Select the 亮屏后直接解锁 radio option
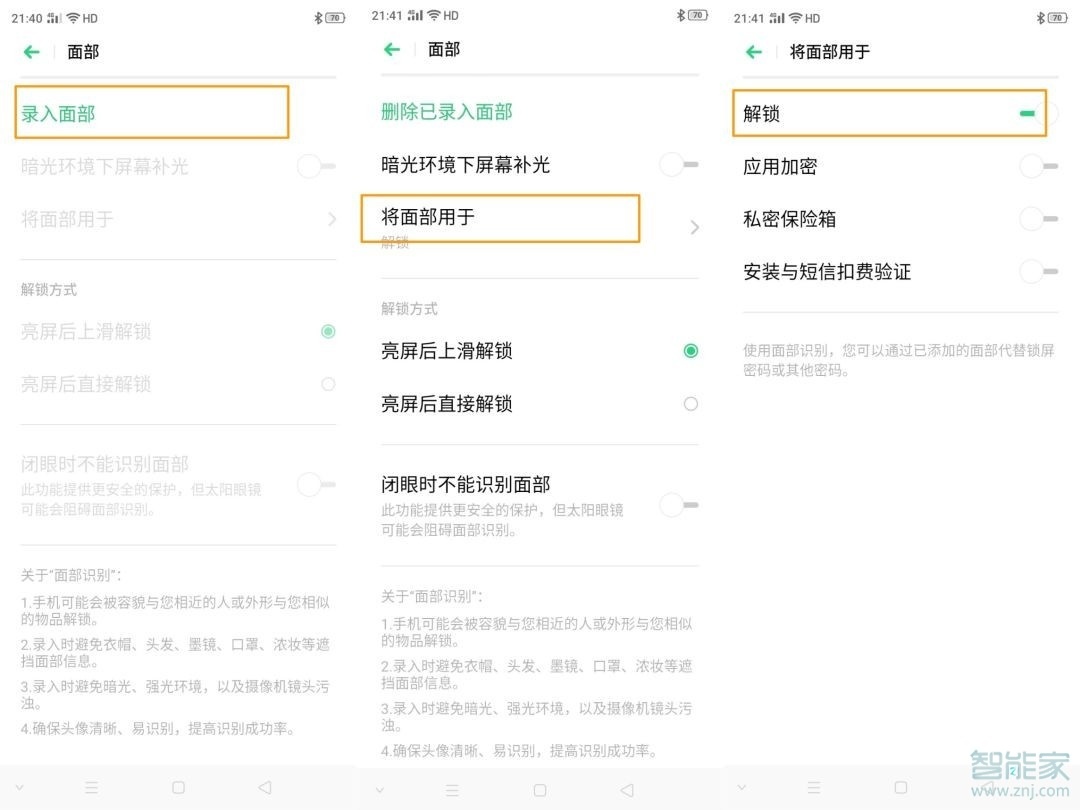 pos(690,404)
